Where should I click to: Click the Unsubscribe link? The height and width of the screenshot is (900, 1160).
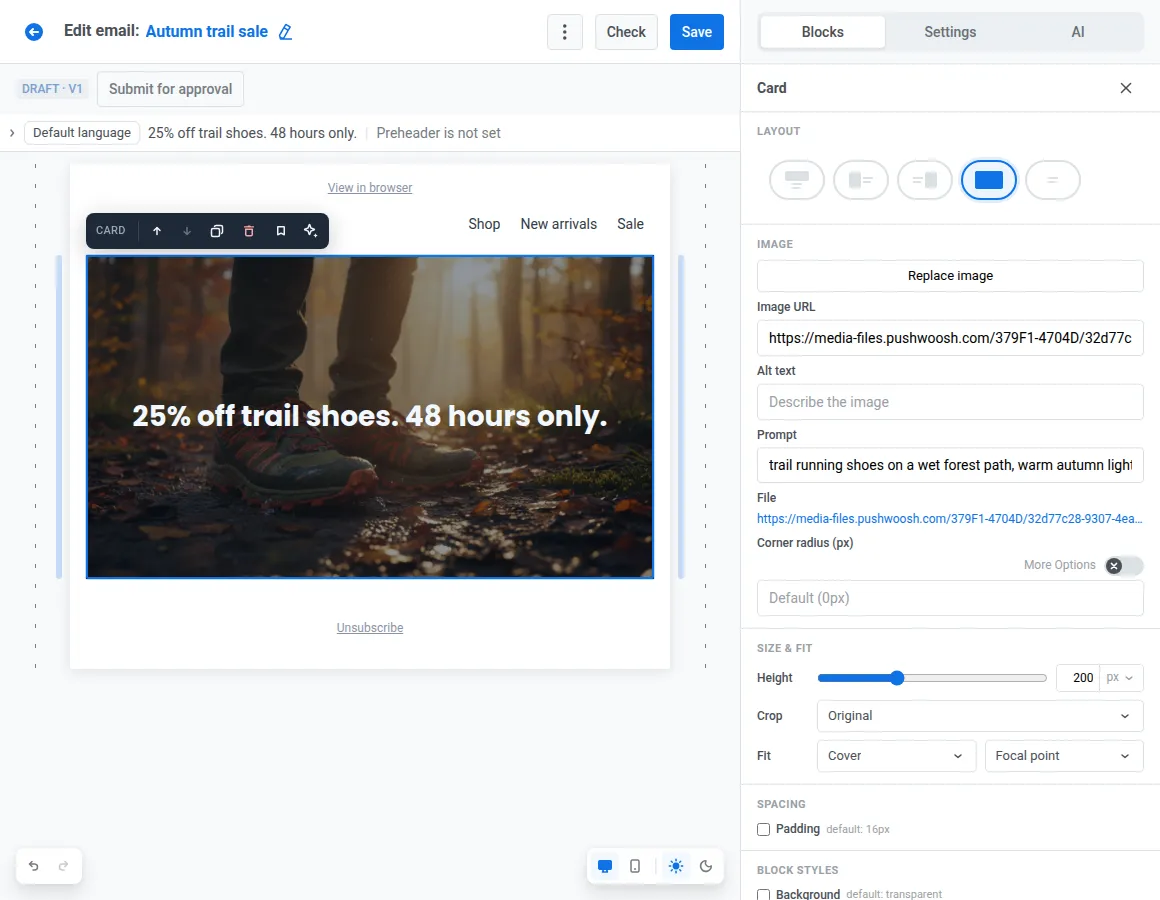(x=370, y=628)
